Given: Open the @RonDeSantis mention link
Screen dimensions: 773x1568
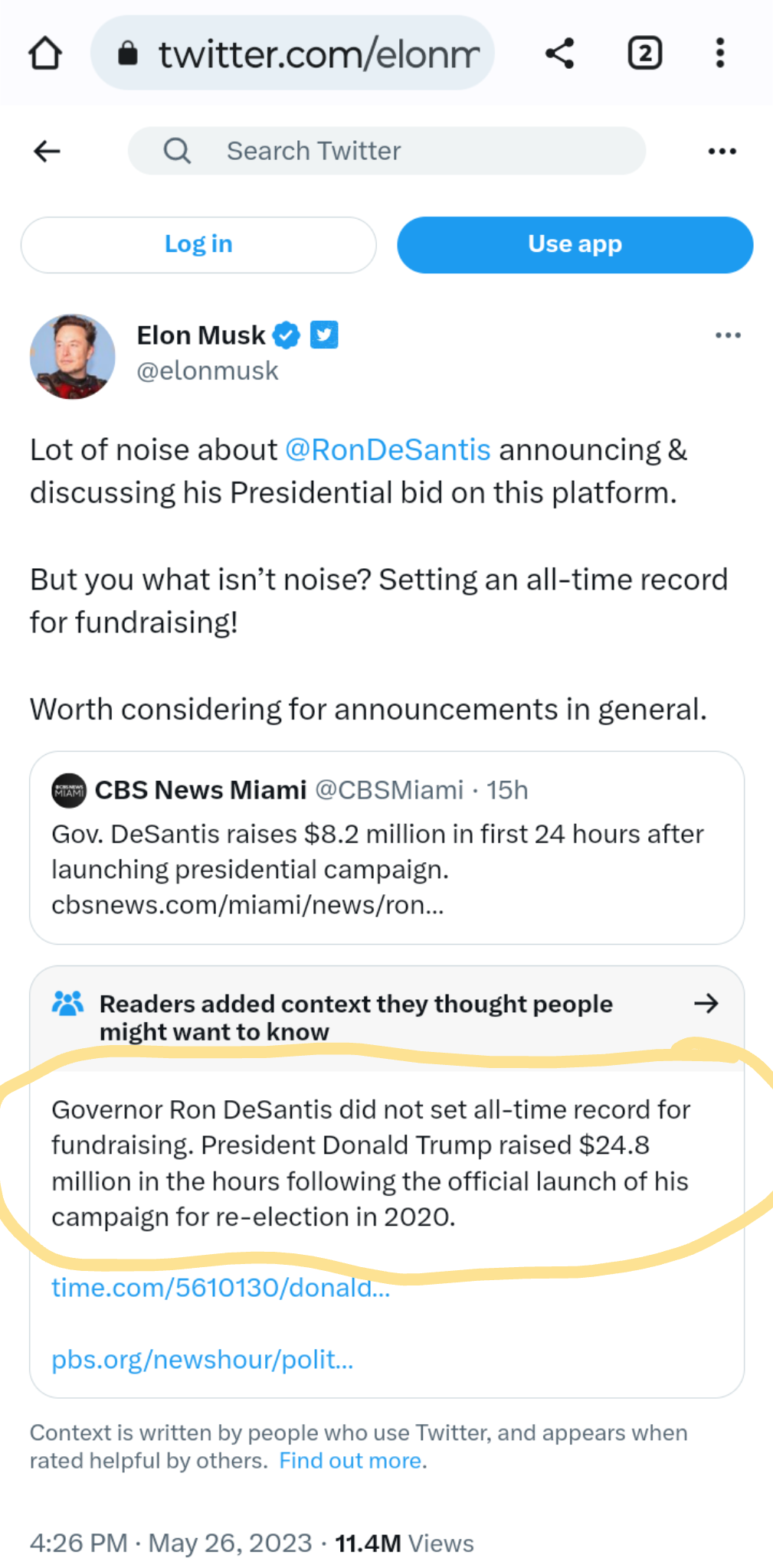Looking at the screenshot, I should (388, 450).
